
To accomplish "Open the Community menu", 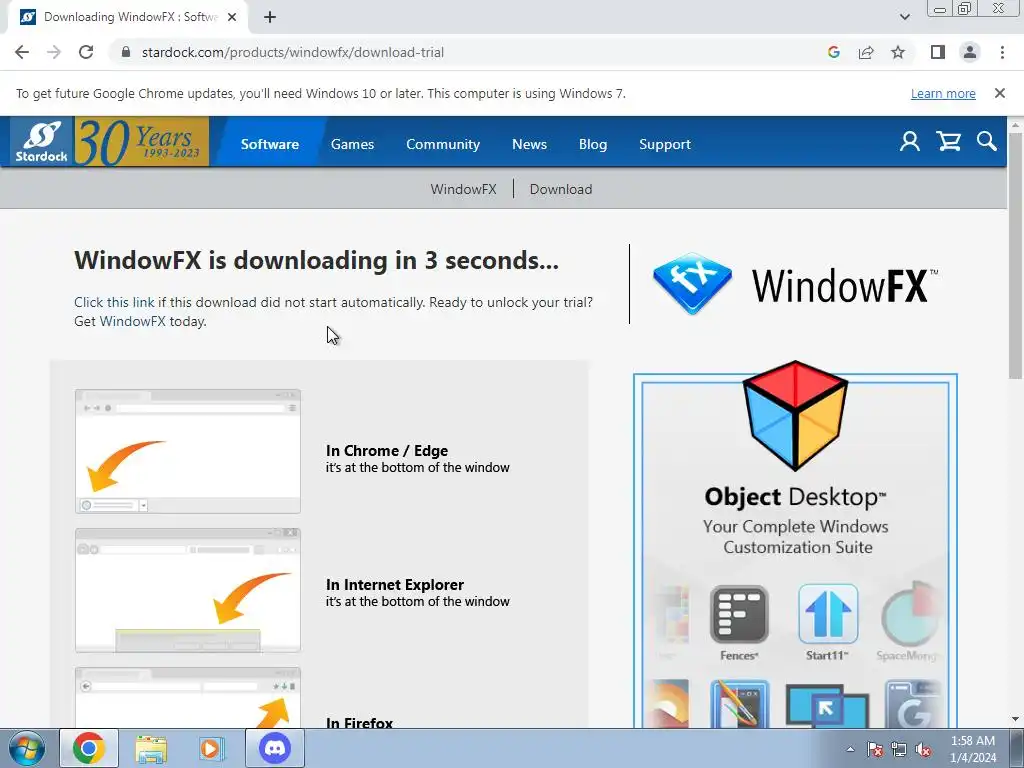I will (x=443, y=144).
